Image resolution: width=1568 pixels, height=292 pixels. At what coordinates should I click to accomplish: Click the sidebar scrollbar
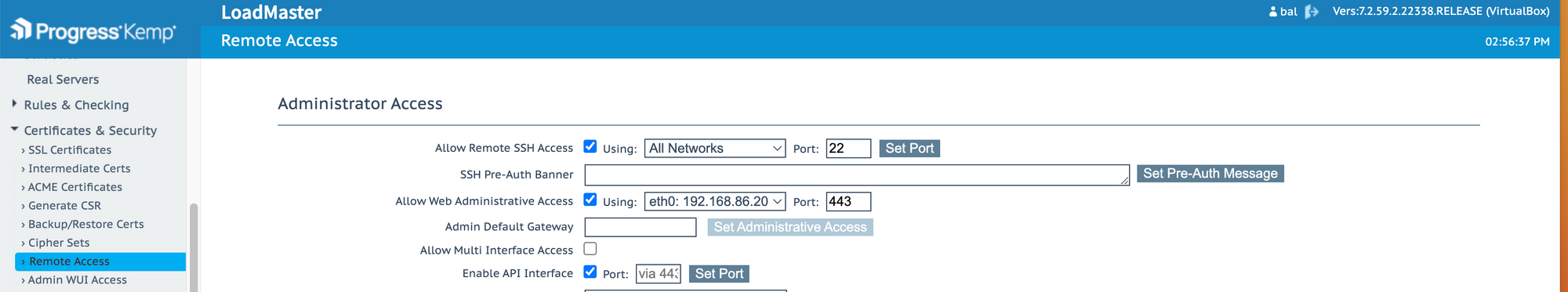coord(194,247)
